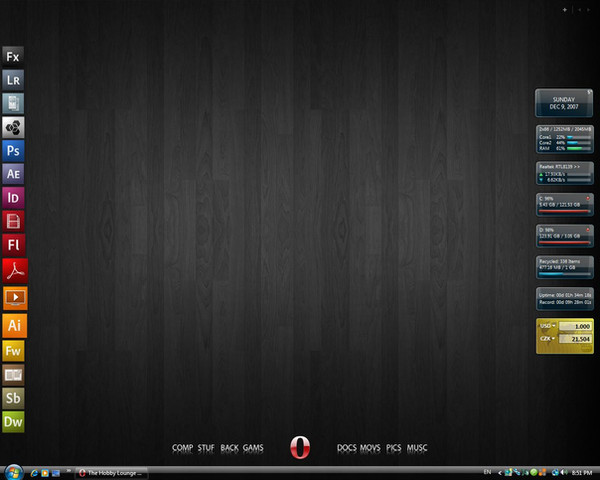Open the STUF shortcut
This screenshot has height=480, width=600.
(206, 448)
